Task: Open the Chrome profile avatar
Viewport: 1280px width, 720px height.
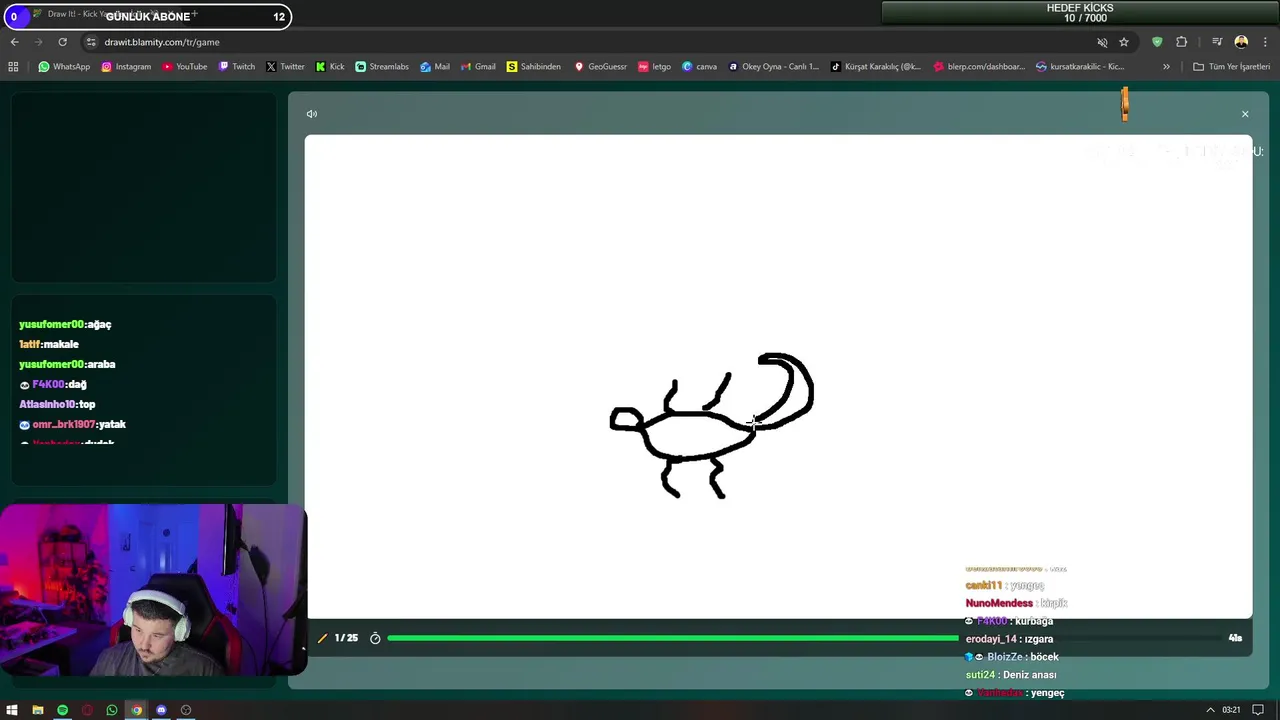Action: (x=1241, y=42)
